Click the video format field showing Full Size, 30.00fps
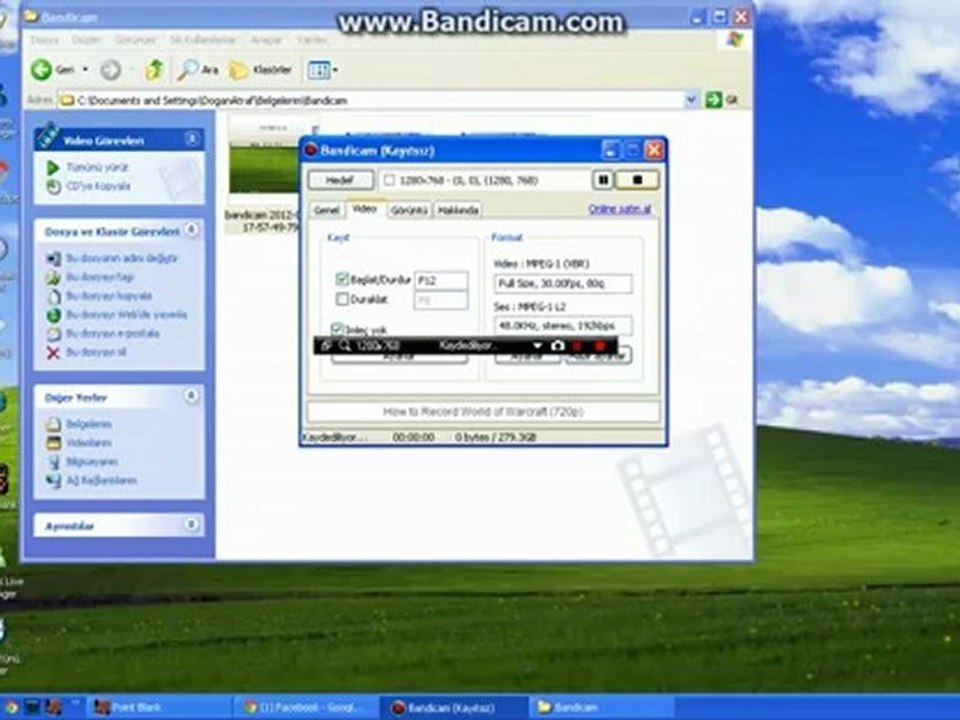Screen dimensions: 960x720 [x=563, y=283]
